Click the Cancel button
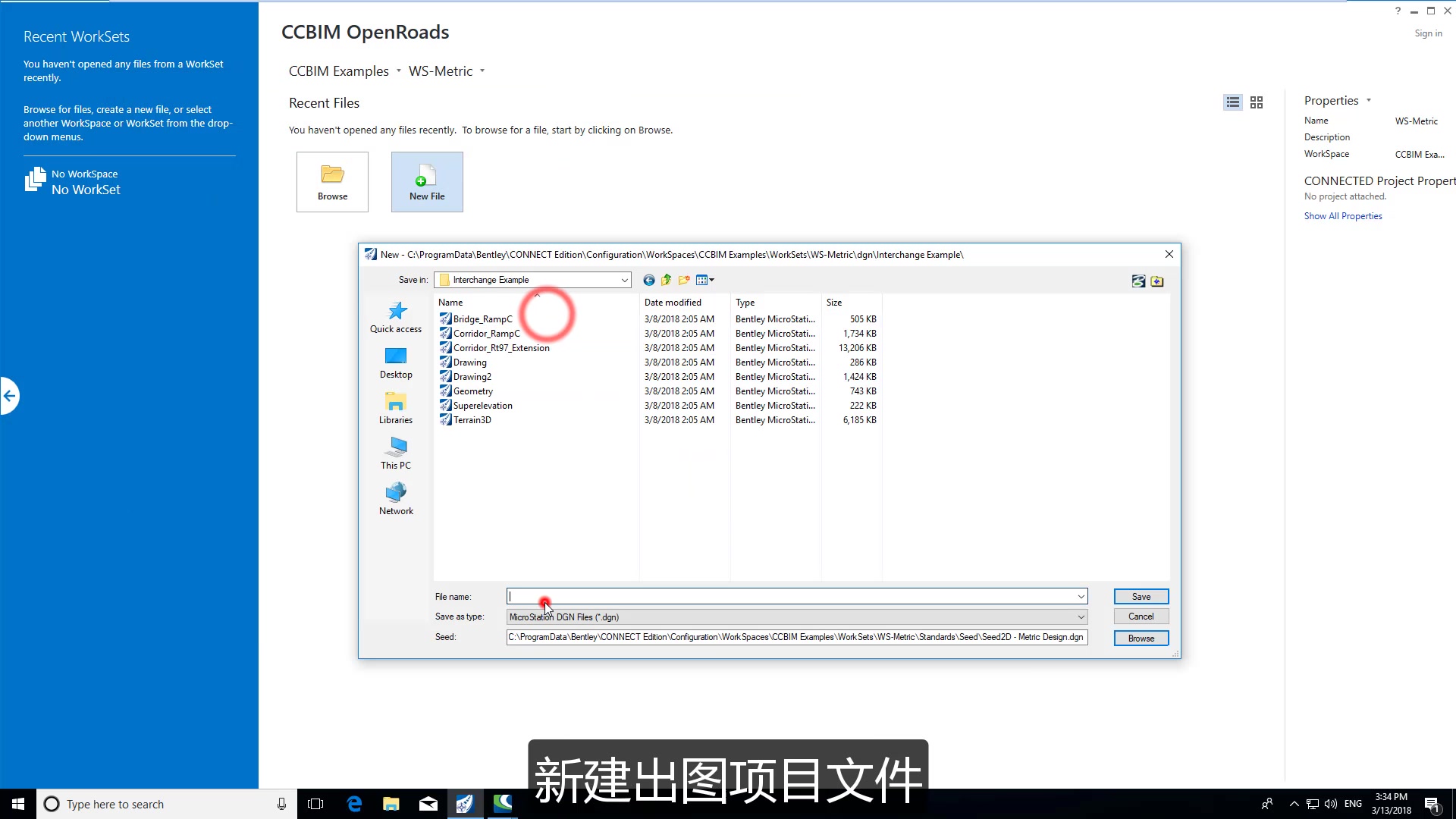 coord(1141,616)
